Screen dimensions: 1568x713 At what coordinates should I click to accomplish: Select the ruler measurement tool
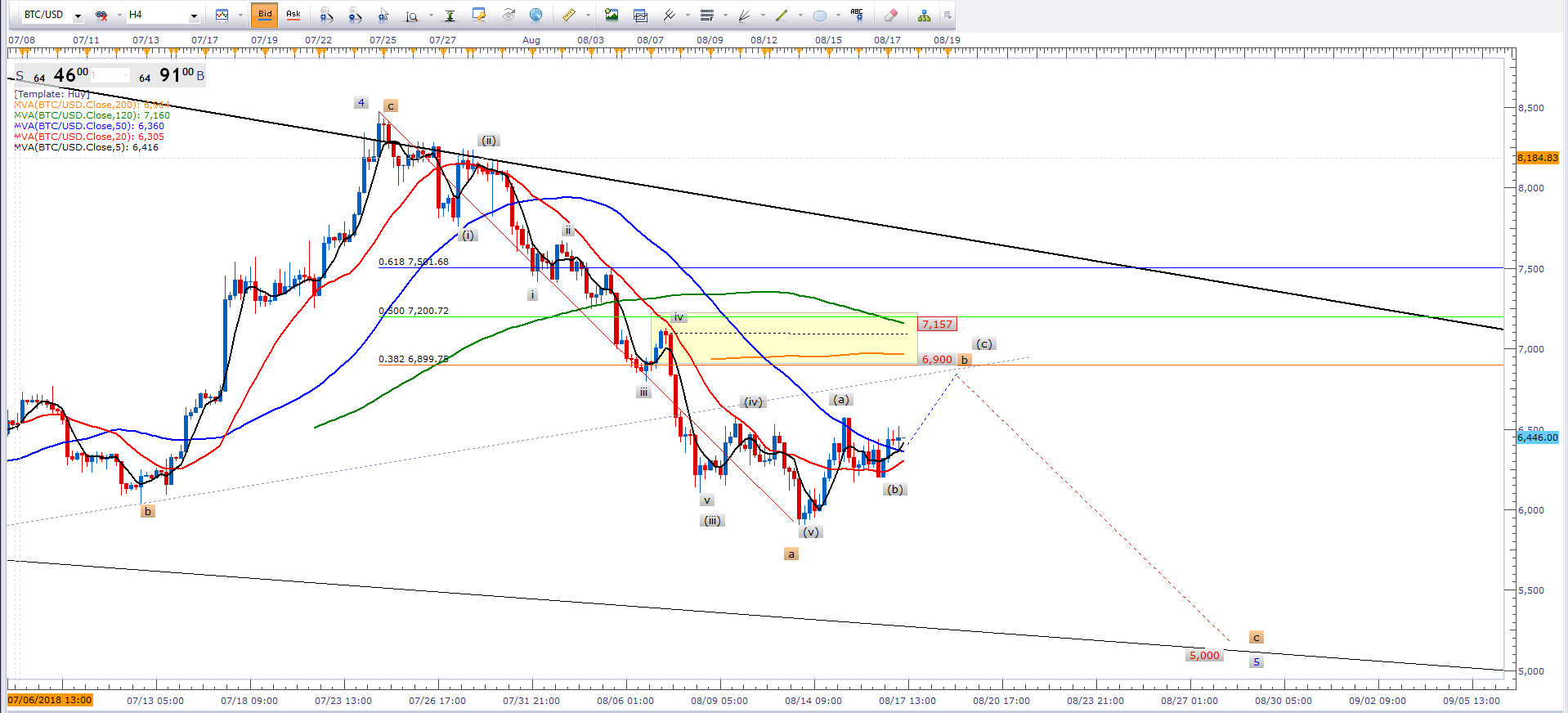(568, 15)
